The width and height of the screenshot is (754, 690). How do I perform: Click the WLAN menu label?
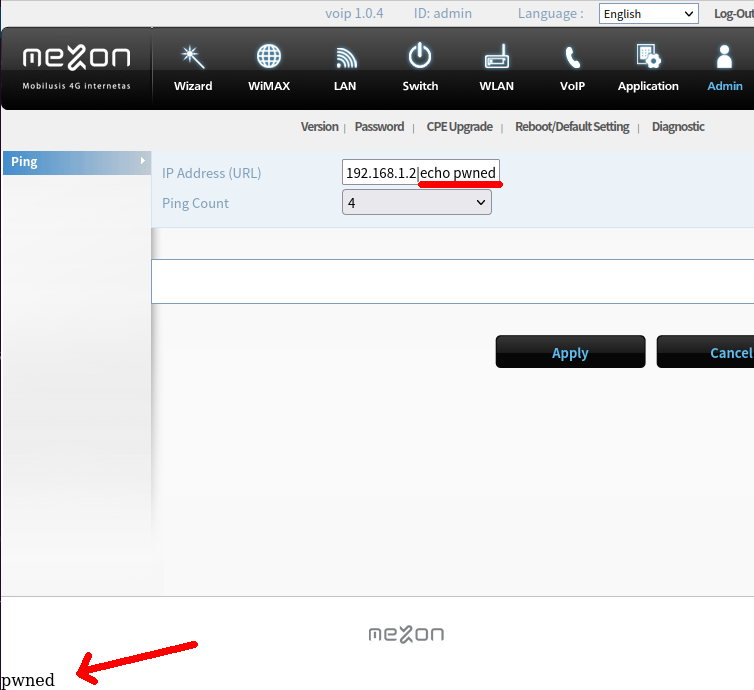point(496,86)
